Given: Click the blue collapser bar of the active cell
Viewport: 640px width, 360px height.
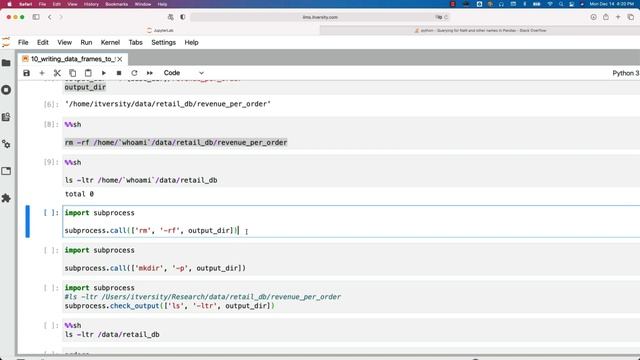Looking at the screenshot, I should tap(27, 222).
